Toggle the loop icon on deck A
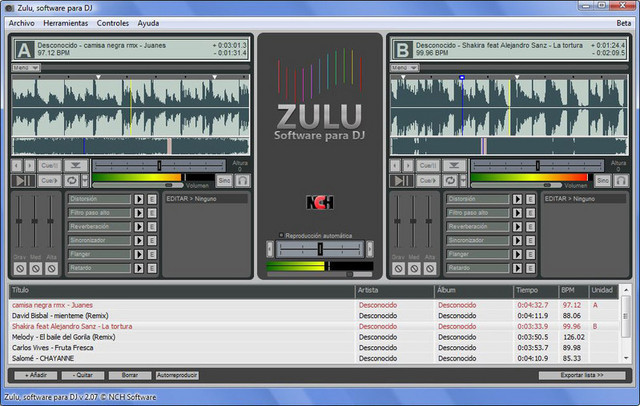640x406 pixels. (71, 180)
